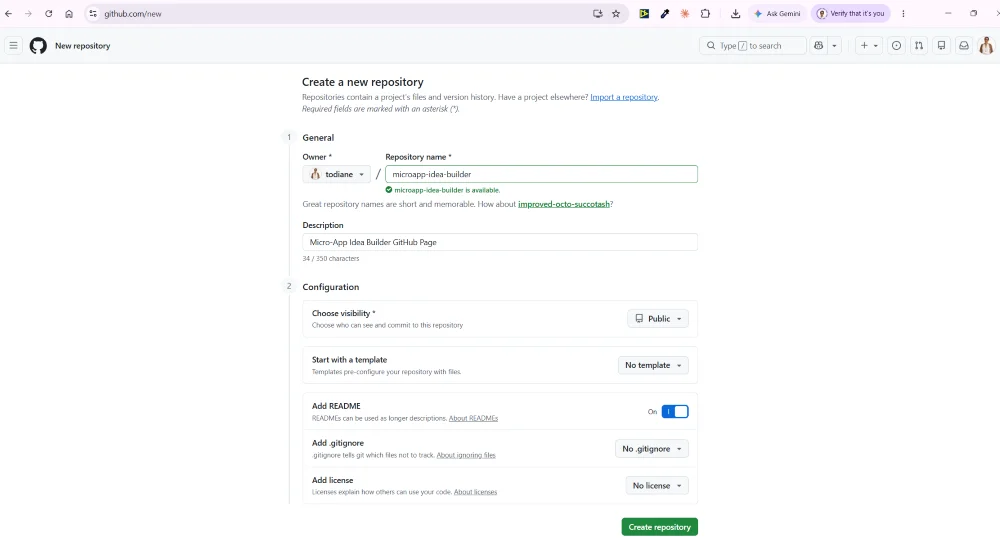Click Verify that it's you profile chip
The height and width of the screenshot is (560, 1000).
pyautogui.click(x=851, y=13)
